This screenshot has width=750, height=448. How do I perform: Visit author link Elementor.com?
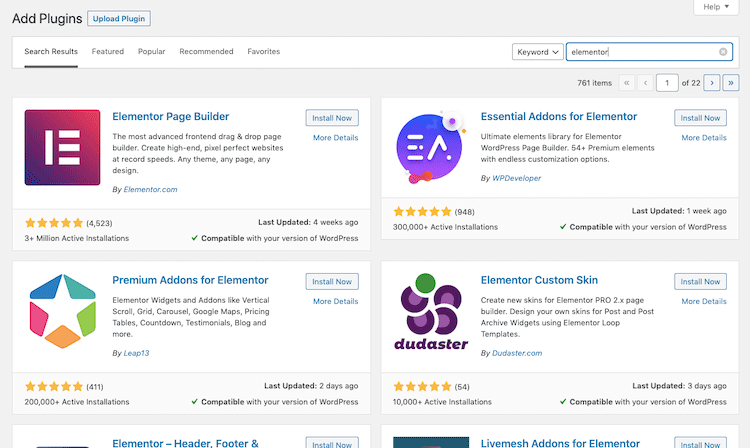(x=150, y=189)
